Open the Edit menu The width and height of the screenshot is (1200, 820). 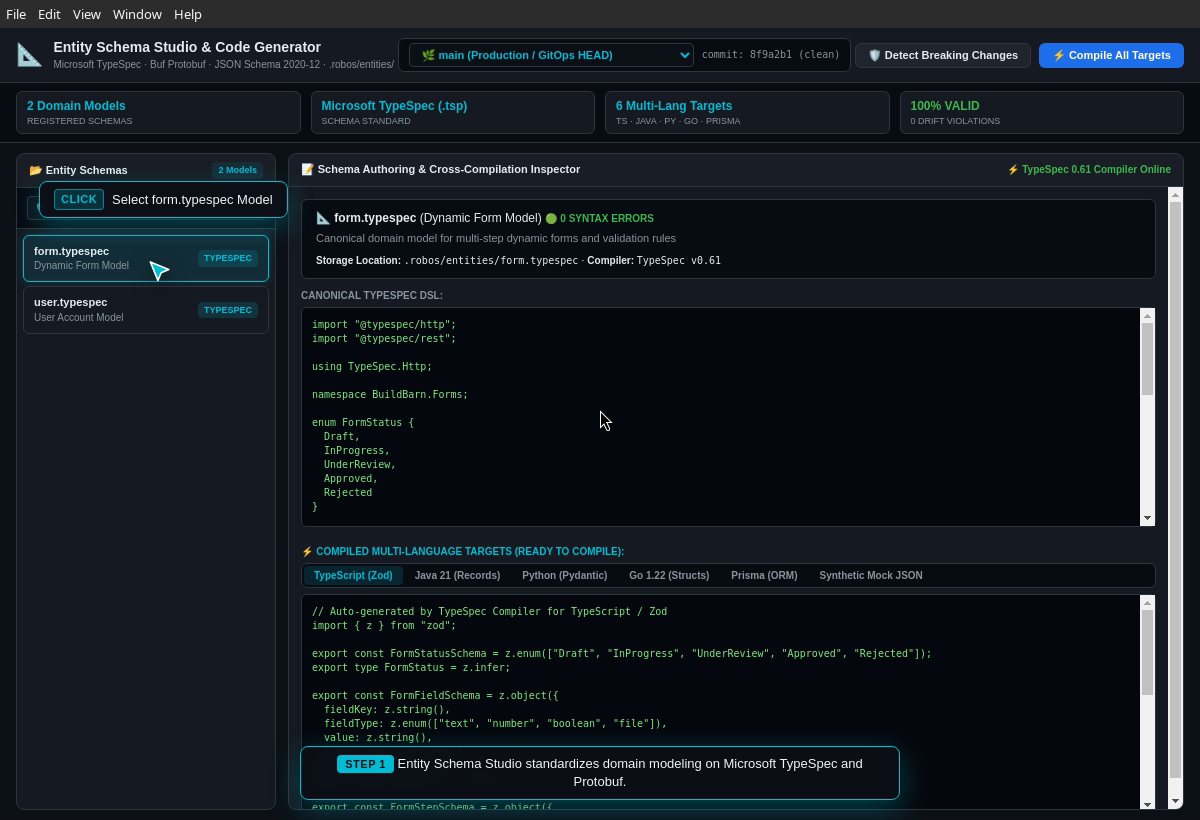[49, 14]
